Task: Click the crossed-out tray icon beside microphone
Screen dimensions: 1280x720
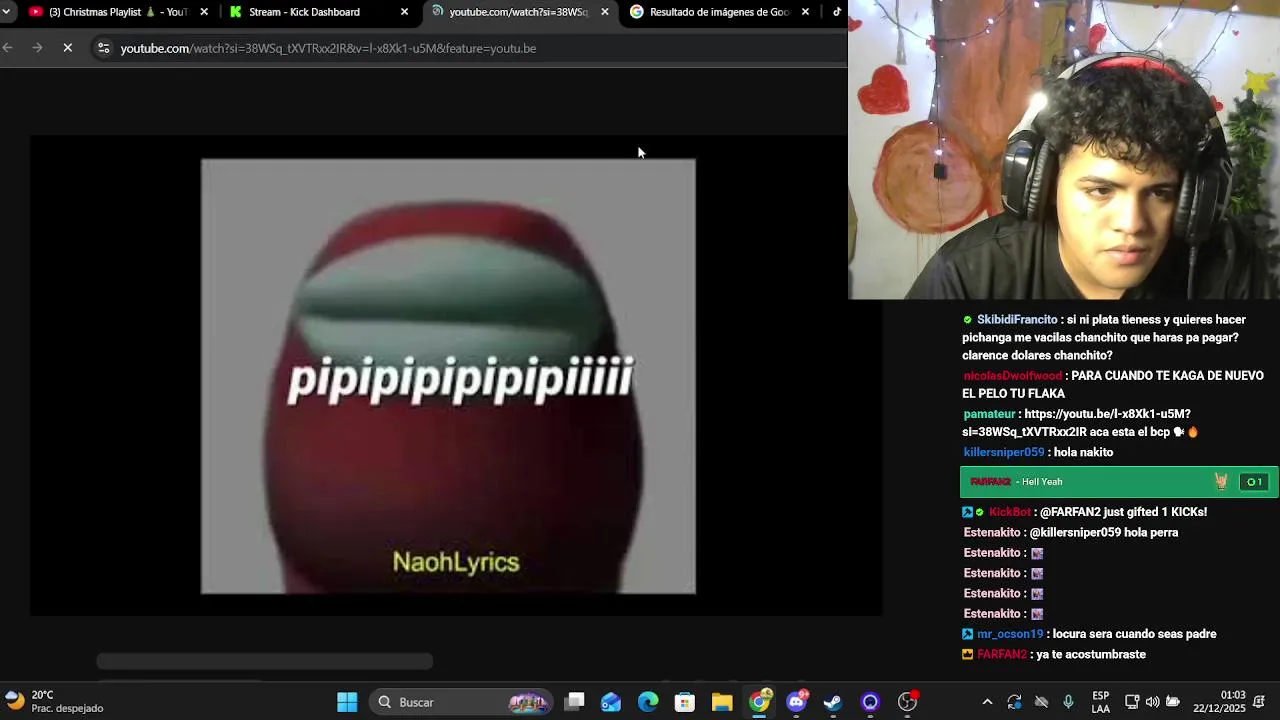Action: (1041, 702)
